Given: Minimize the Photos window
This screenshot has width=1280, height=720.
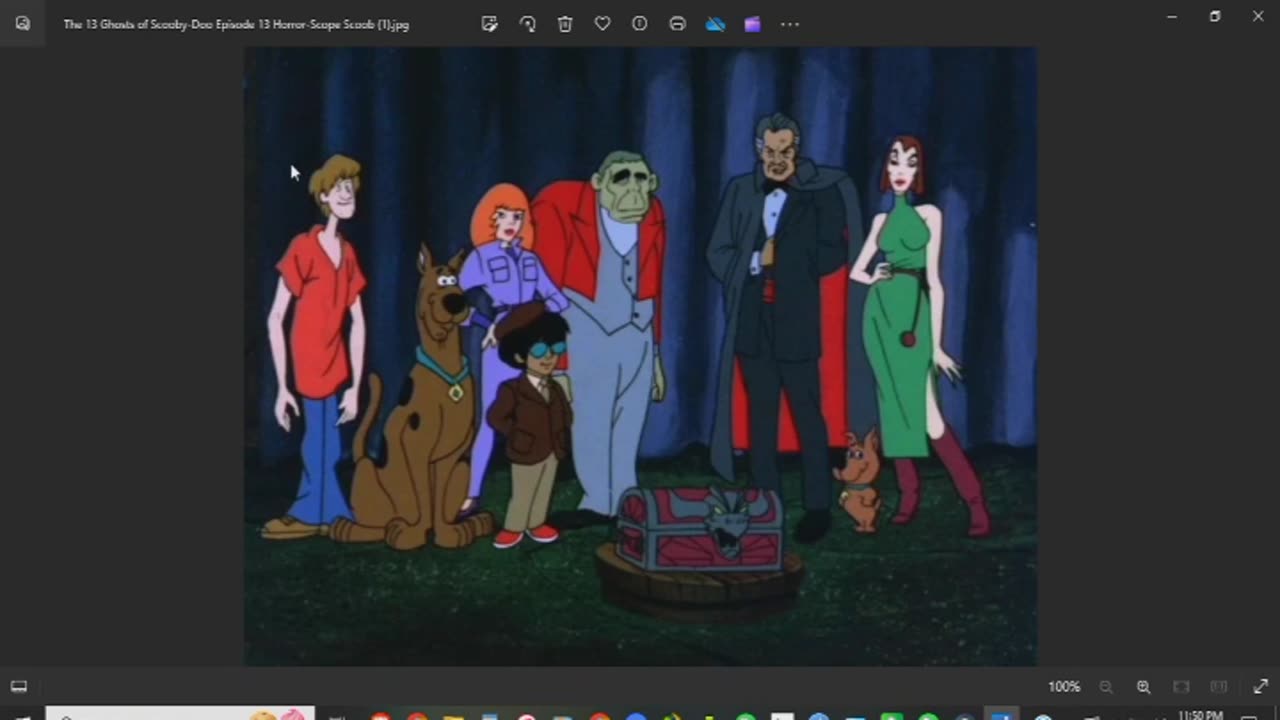Looking at the screenshot, I should [x=1172, y=17].
